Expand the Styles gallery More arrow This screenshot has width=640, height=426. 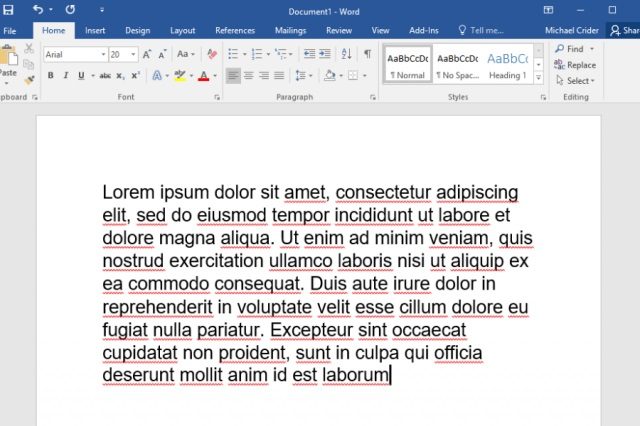(x=539, y=78)
